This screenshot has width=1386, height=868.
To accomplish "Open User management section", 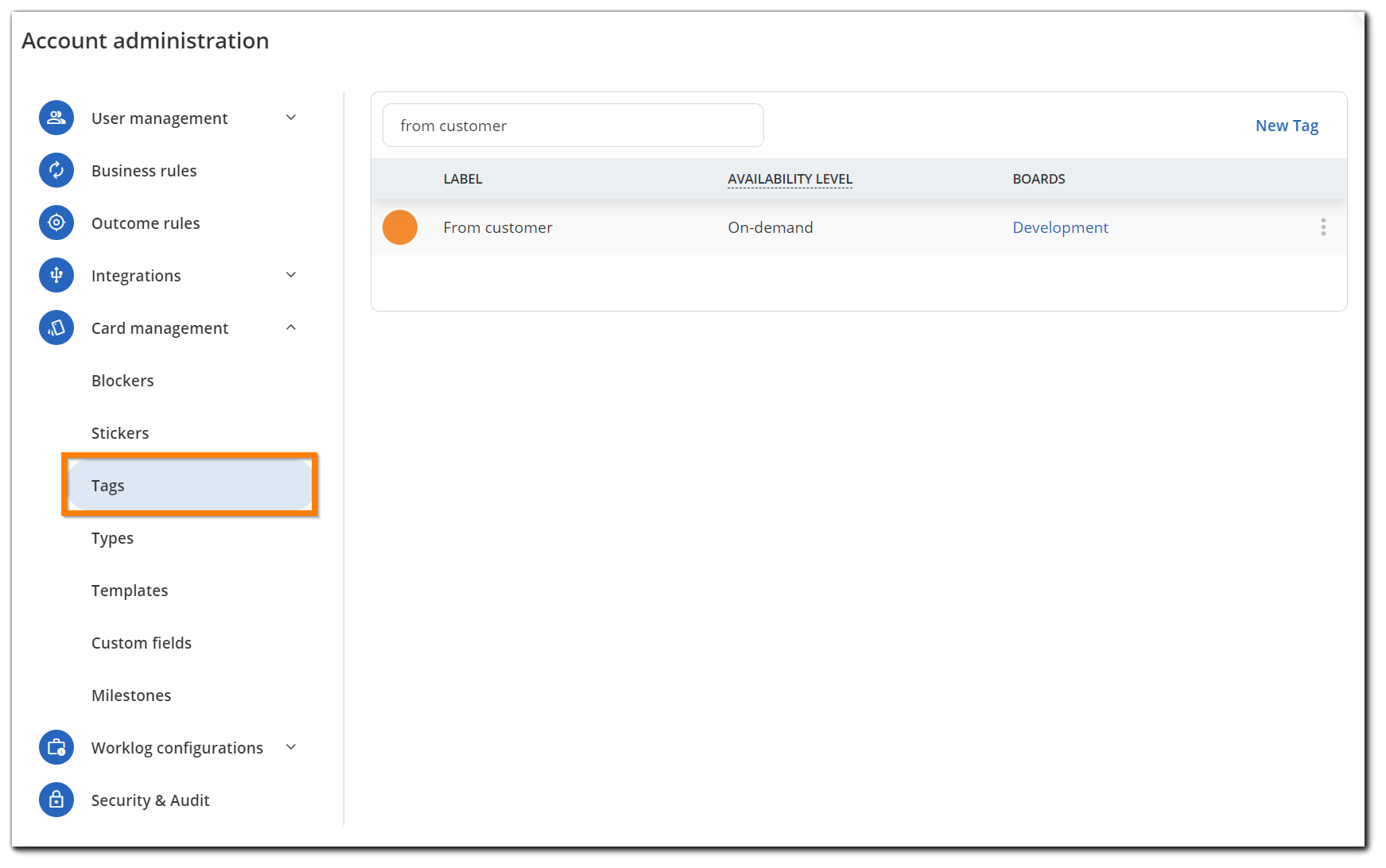I will pos(160,118).
